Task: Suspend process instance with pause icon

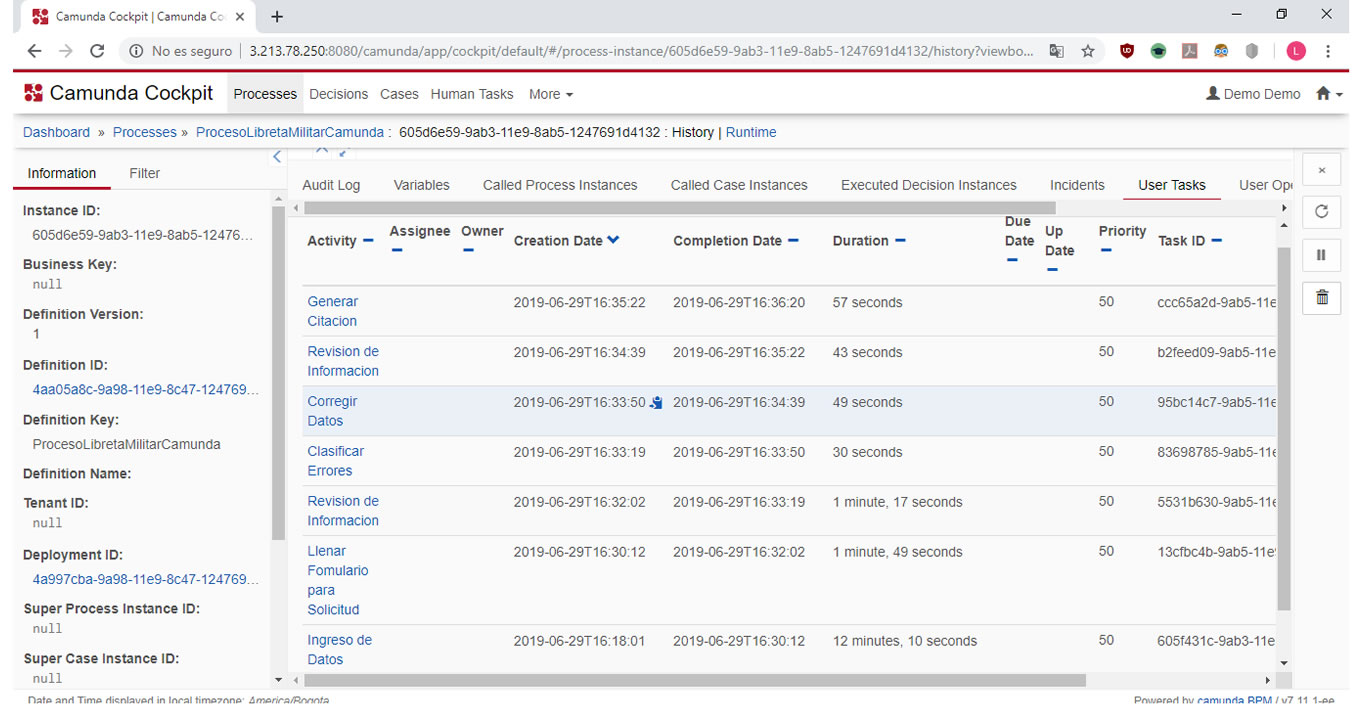Action: pos(1321,255)
